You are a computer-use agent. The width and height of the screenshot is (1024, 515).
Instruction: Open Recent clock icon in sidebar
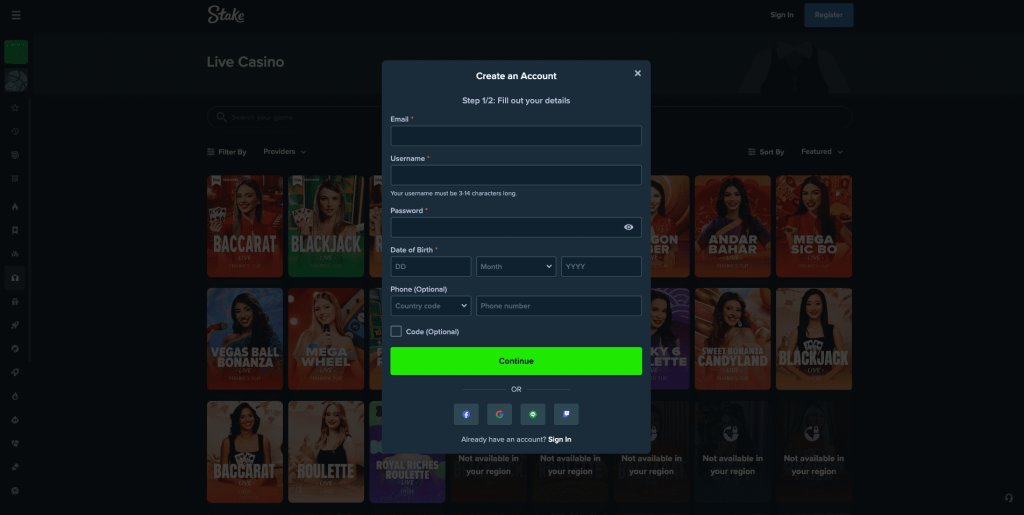15,131
